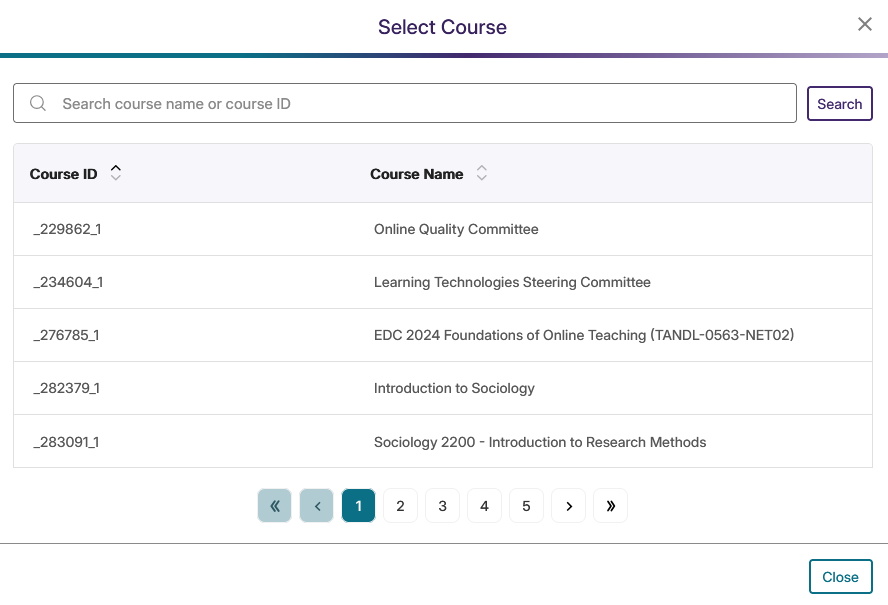This screenshot has width=888, height=605.
Task: Select Introduction to Sociology course
Action: click(x=443, y=388)
